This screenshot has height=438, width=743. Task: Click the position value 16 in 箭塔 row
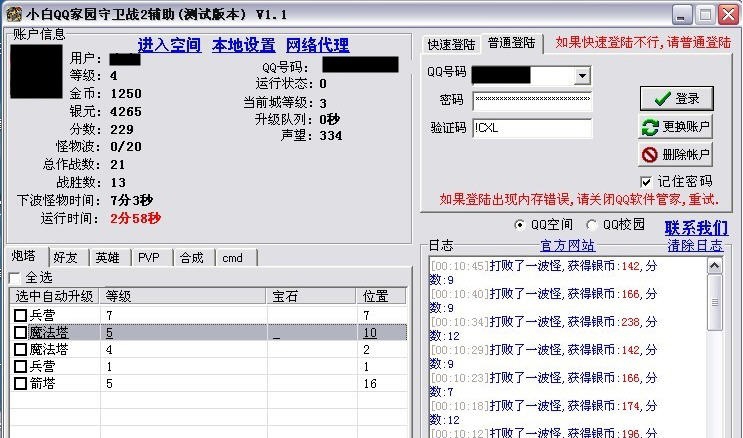(x=370, y=383)
